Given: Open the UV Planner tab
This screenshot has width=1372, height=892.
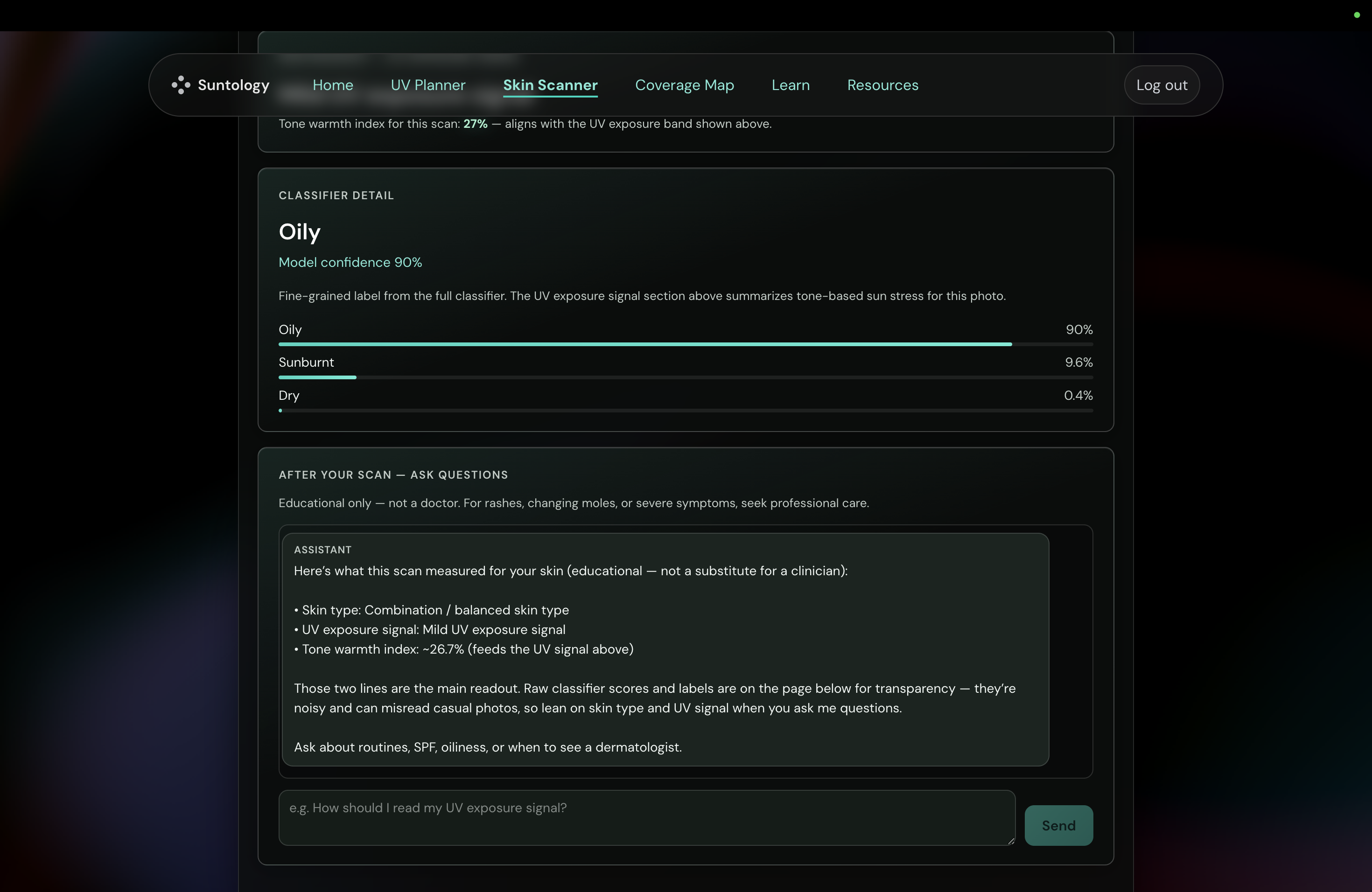Looking at the screenshot, I should tap(428, 85).
